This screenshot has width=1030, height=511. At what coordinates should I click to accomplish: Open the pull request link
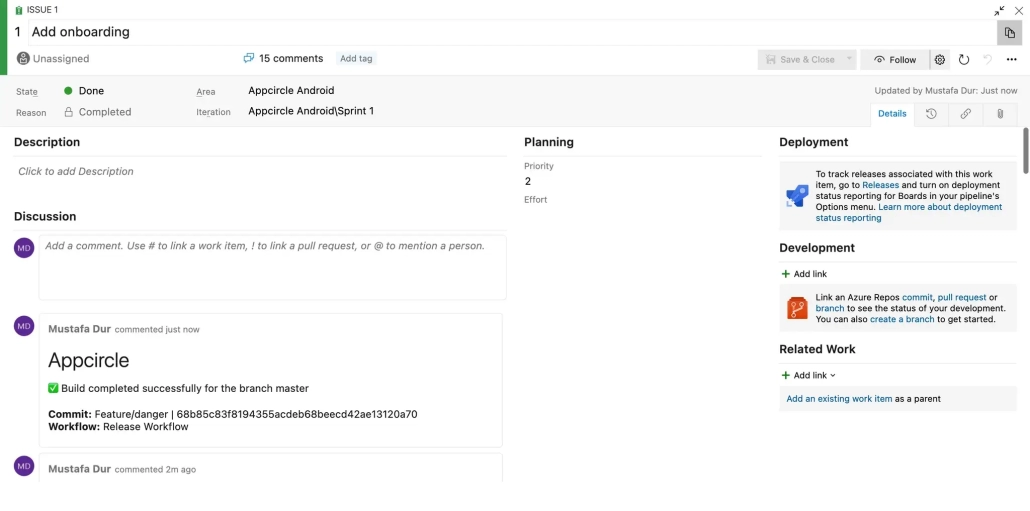pyautogui.click(x=962, y=297)
